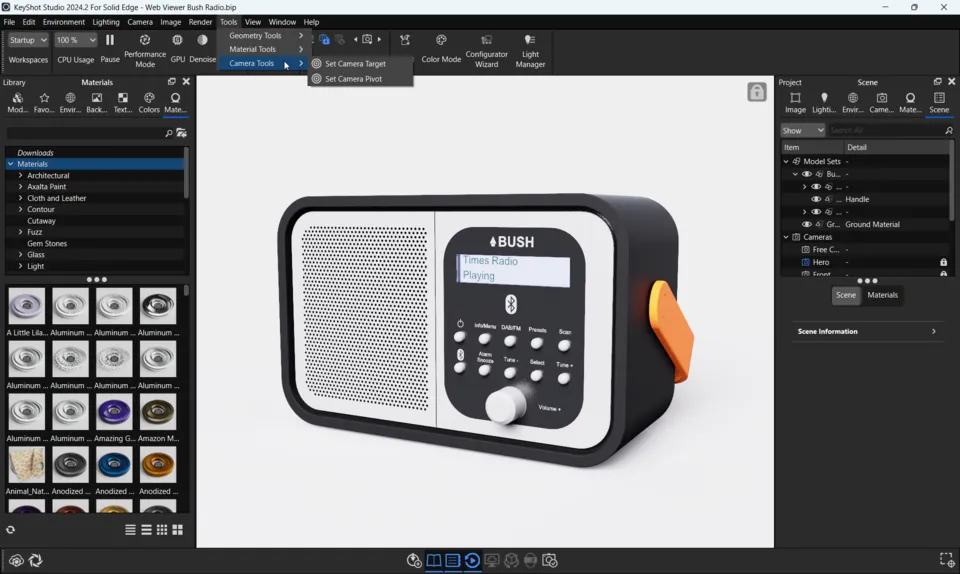Open Material tab in Project panel
The image size is (960, 574).
[910, 102]
